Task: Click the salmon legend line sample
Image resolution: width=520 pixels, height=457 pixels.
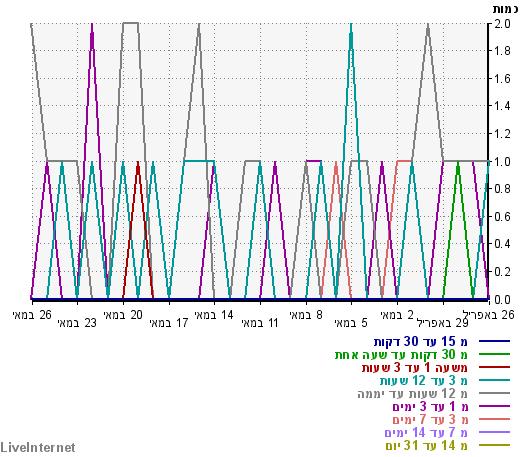Action: (x=494, y=419)
